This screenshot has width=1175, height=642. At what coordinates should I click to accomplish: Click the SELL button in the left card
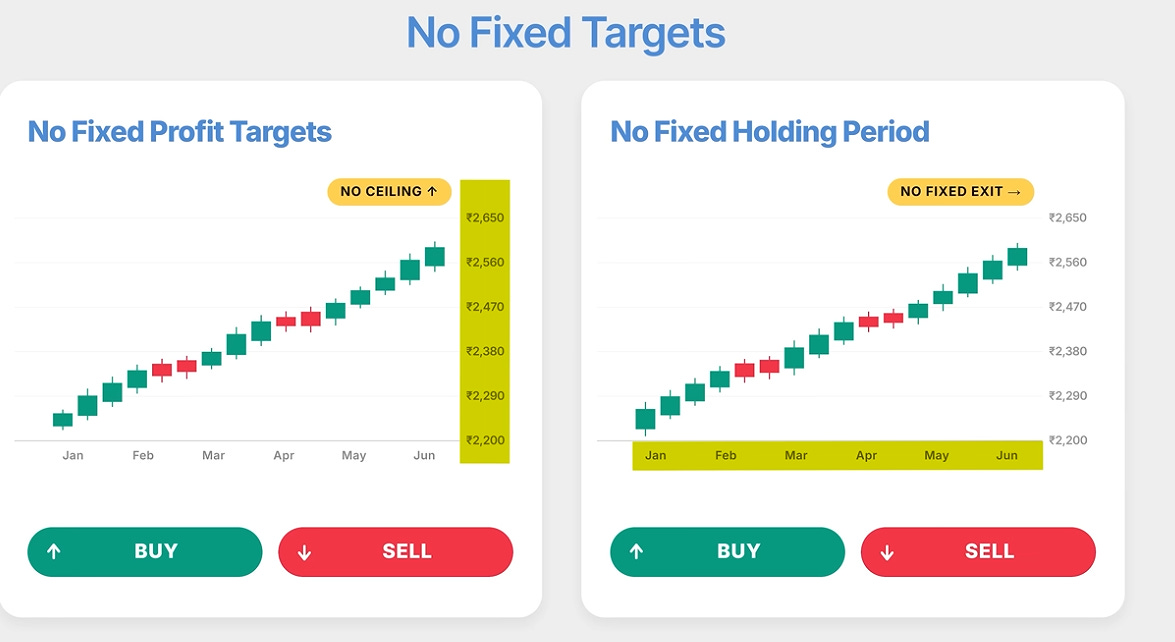(x=396, y=552)
